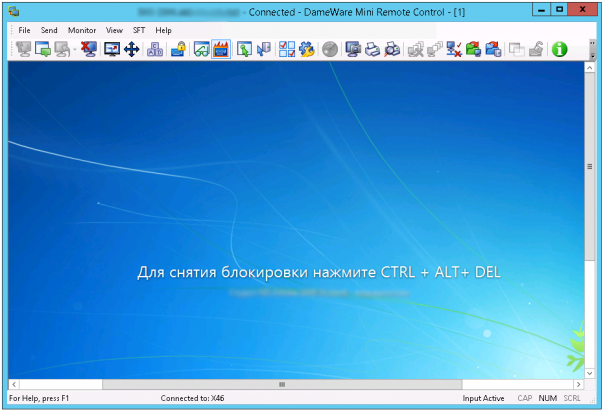
Task: Click the horizontal scrollbar right arrow
Action: click(577, 384)
